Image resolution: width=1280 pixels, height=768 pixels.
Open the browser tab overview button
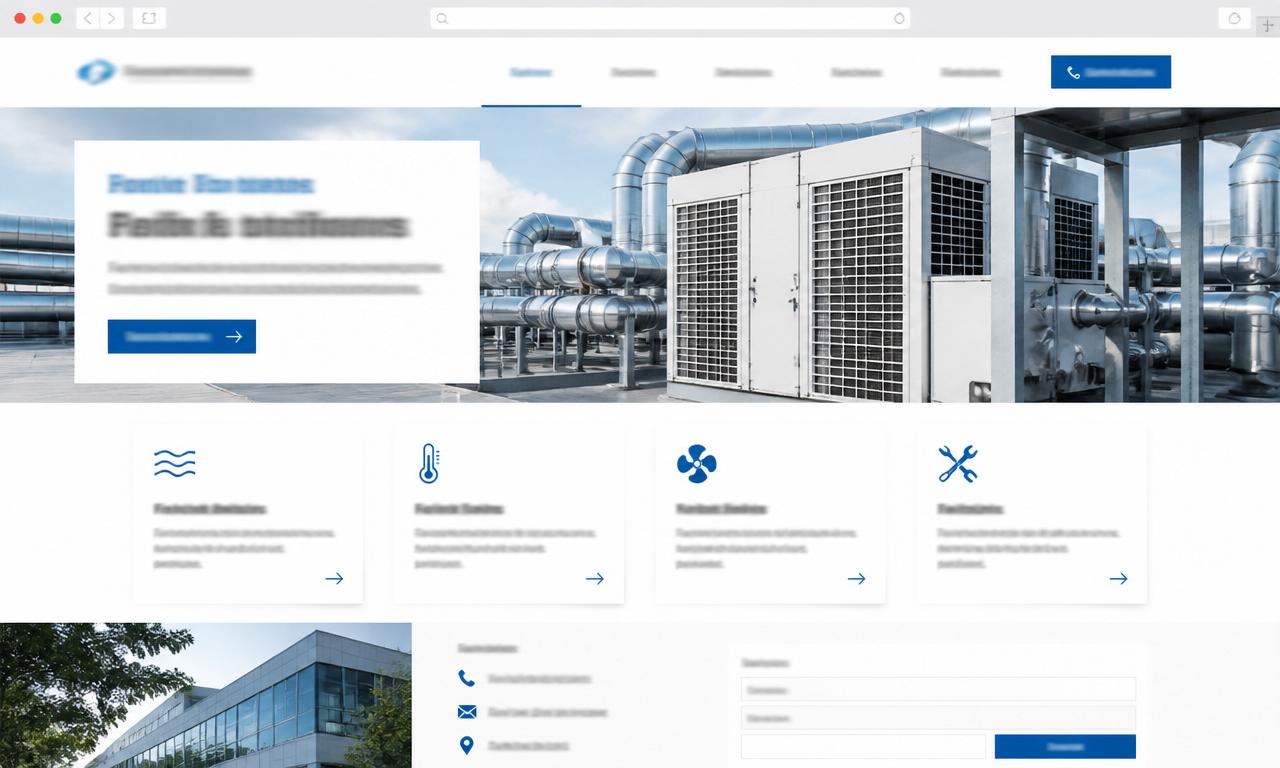[149, 18]
